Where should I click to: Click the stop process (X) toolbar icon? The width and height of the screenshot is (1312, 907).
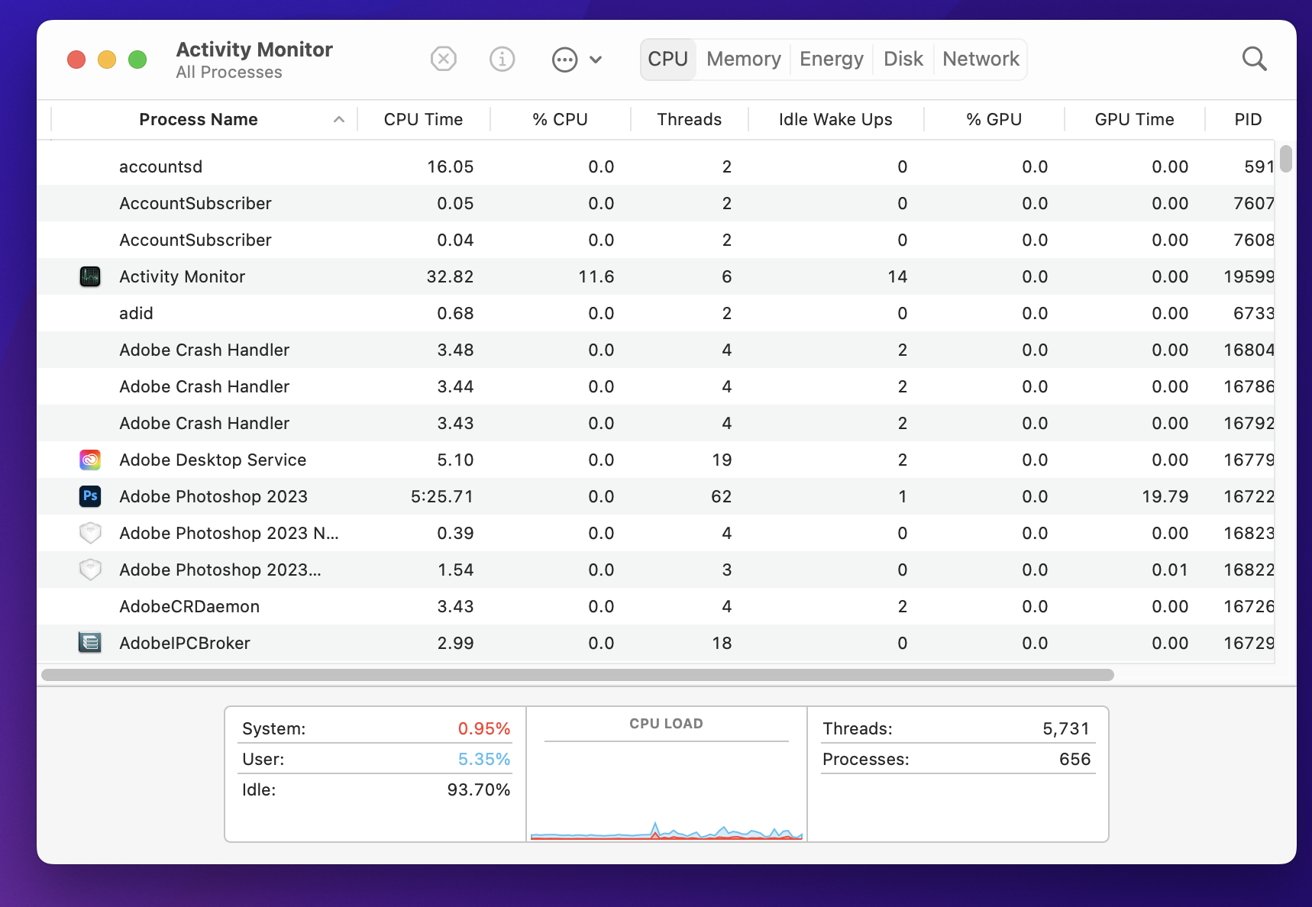point(443,59)
